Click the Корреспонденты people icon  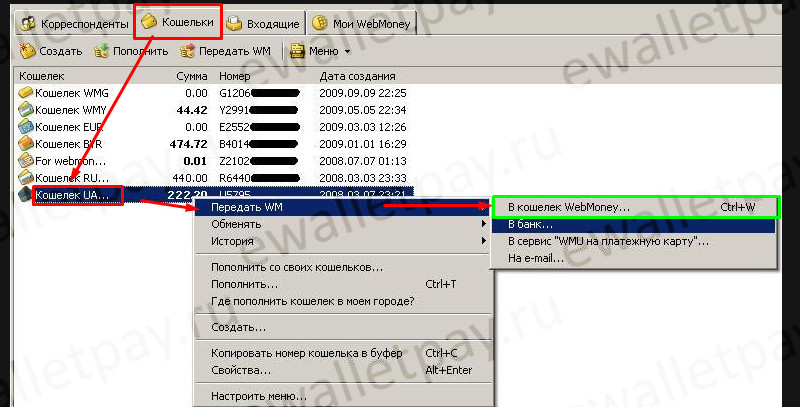[x=28, y=23]
